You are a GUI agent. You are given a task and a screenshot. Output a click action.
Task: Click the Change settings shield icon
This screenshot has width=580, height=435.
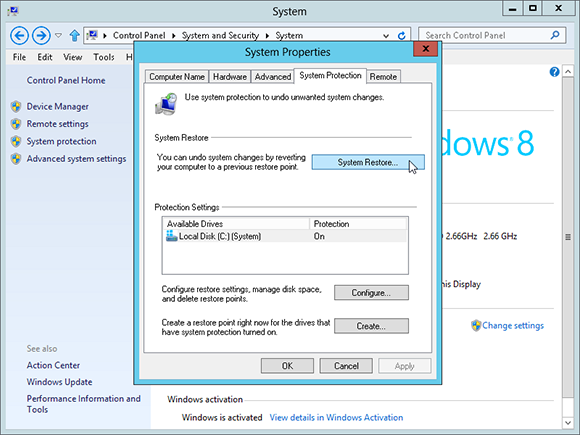(x=476, y=326)
